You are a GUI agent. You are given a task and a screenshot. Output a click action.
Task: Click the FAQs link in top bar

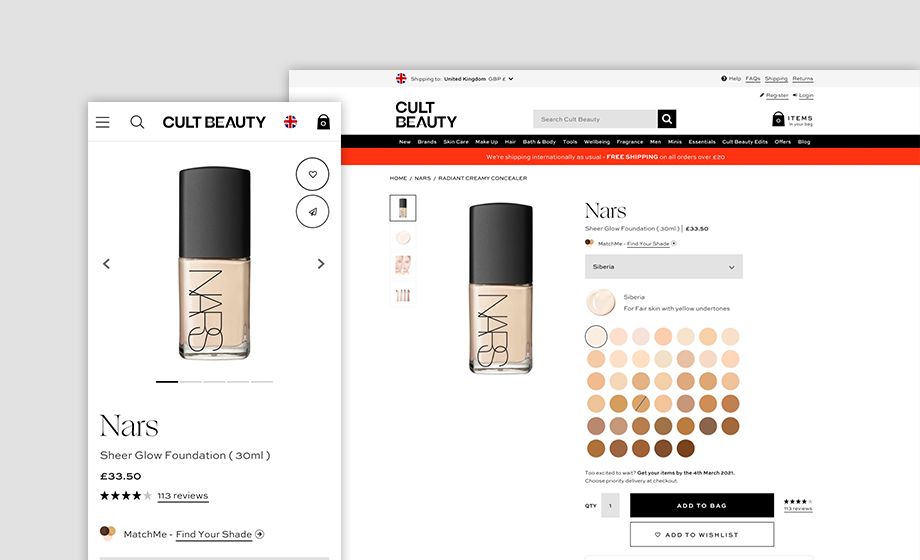pos(753,79)
